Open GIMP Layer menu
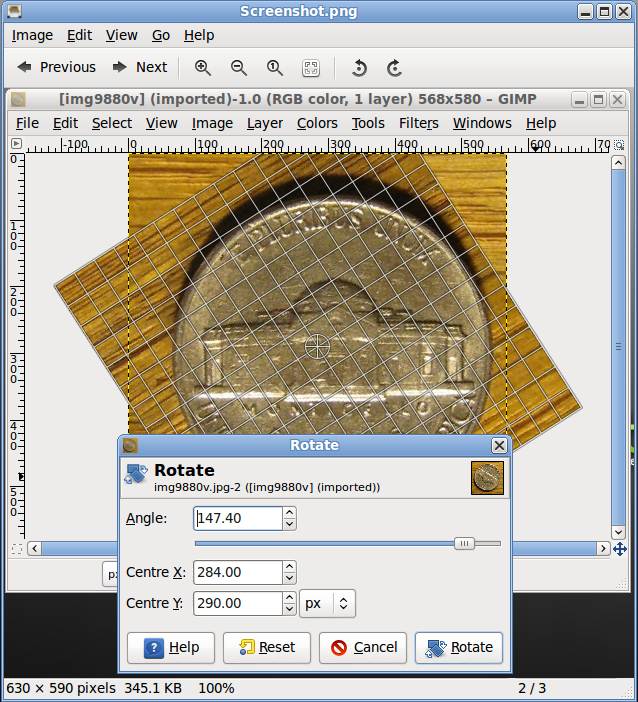The width and height of the screenshot is (638, 702). (265, 123)
